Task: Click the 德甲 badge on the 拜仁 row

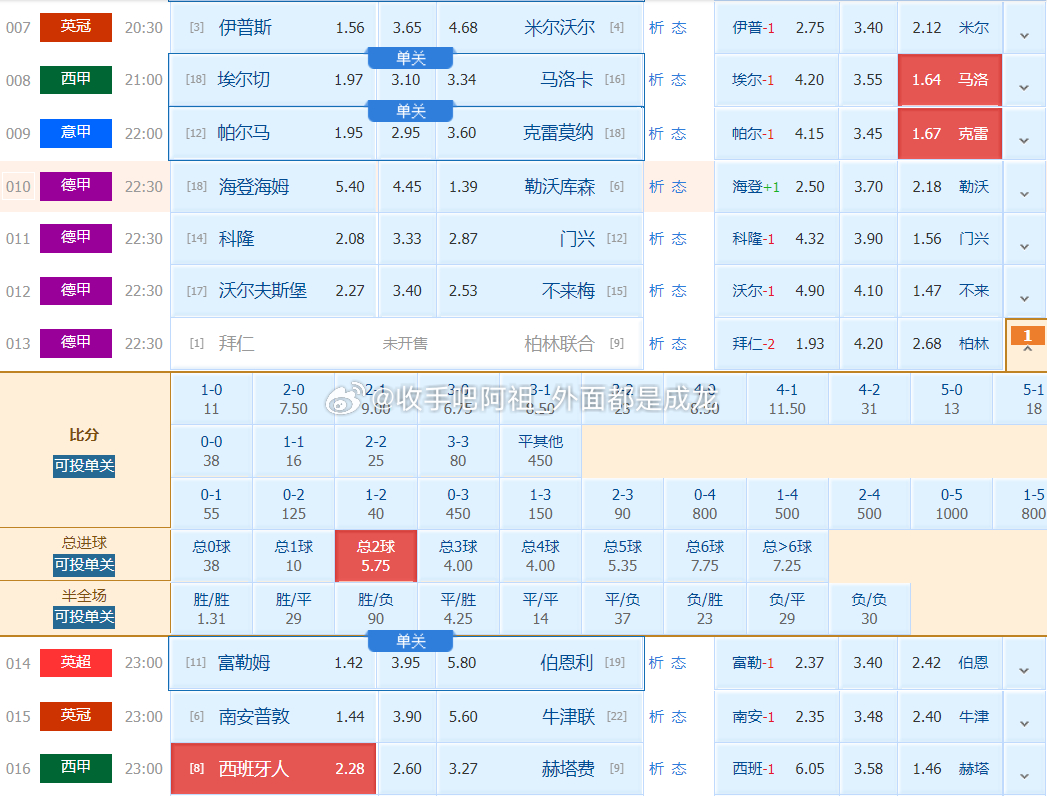Action: 75,343
